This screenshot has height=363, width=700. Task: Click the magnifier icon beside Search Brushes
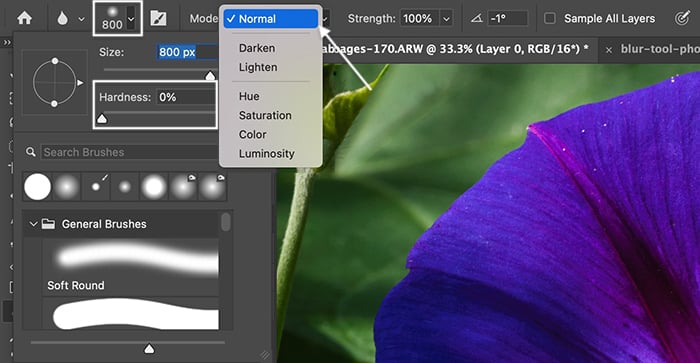[x=30, y=152]
